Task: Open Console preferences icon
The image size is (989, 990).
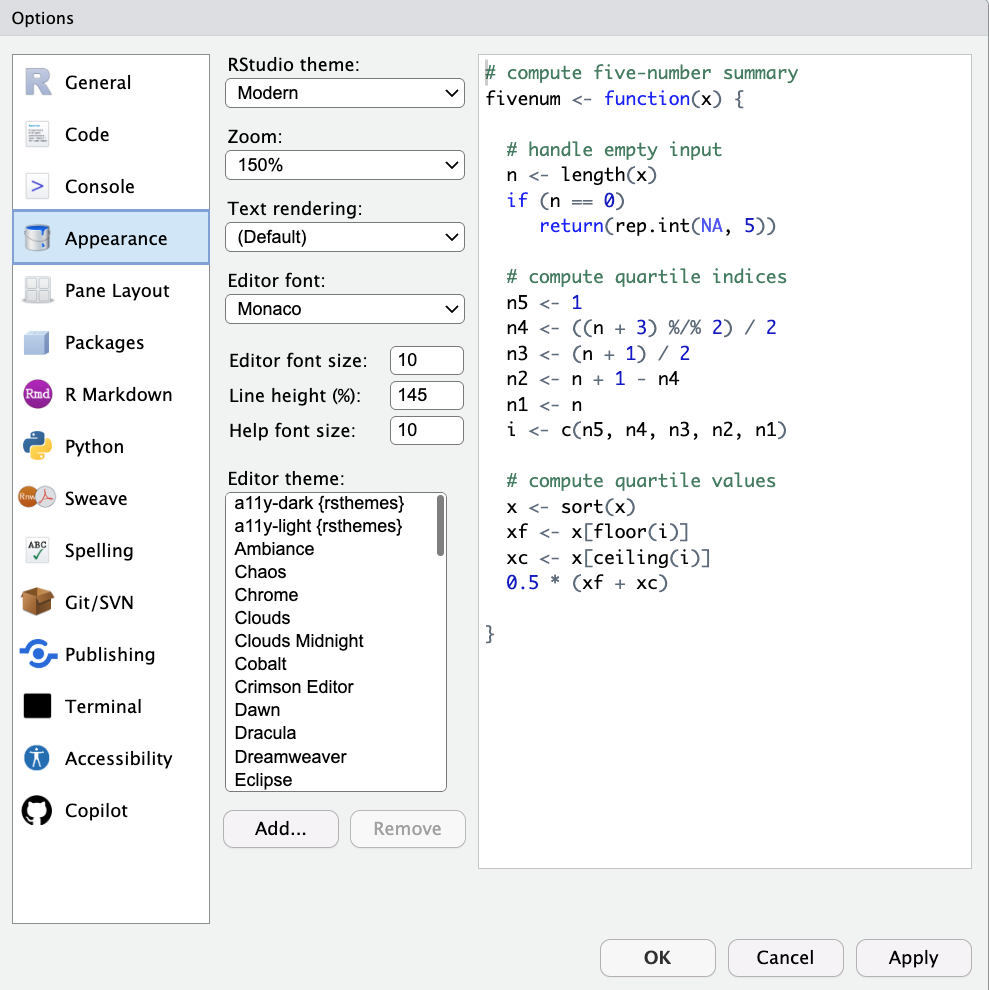Action: point(37,187)
